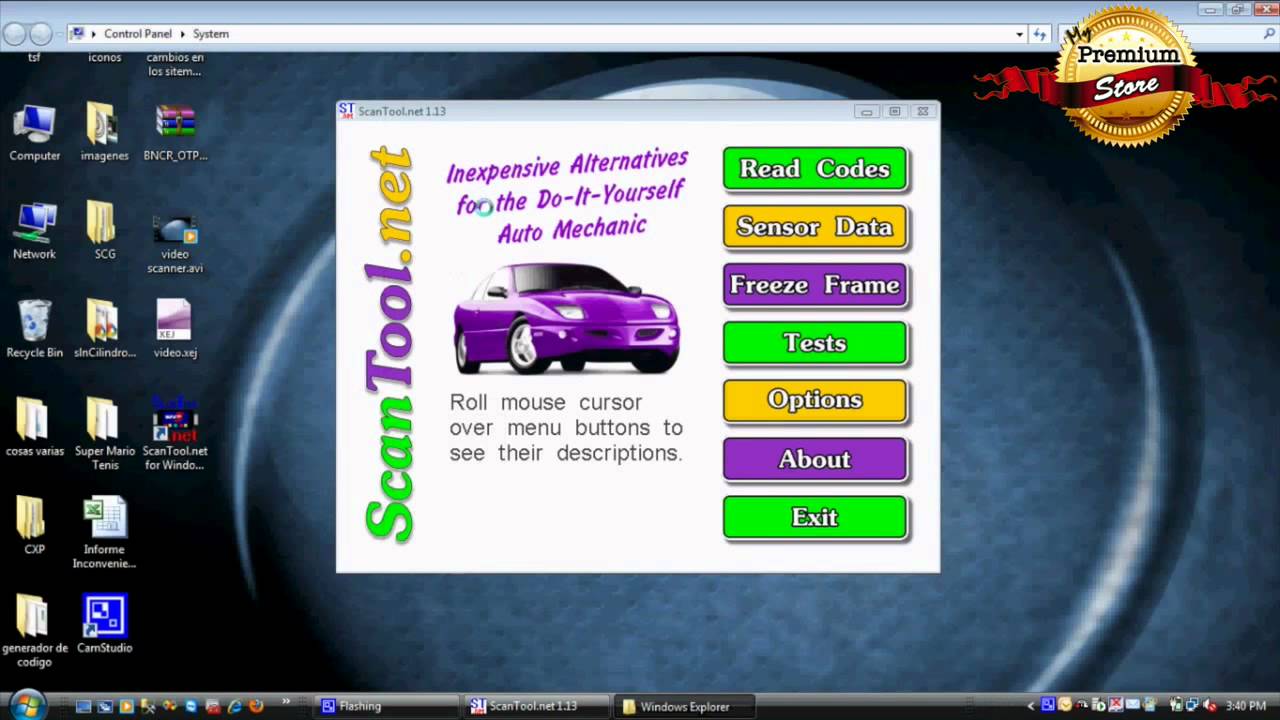This screenshot has height=720, width=1280.
Task: Open the address bar history dropdown
Action: (1019, 34)
